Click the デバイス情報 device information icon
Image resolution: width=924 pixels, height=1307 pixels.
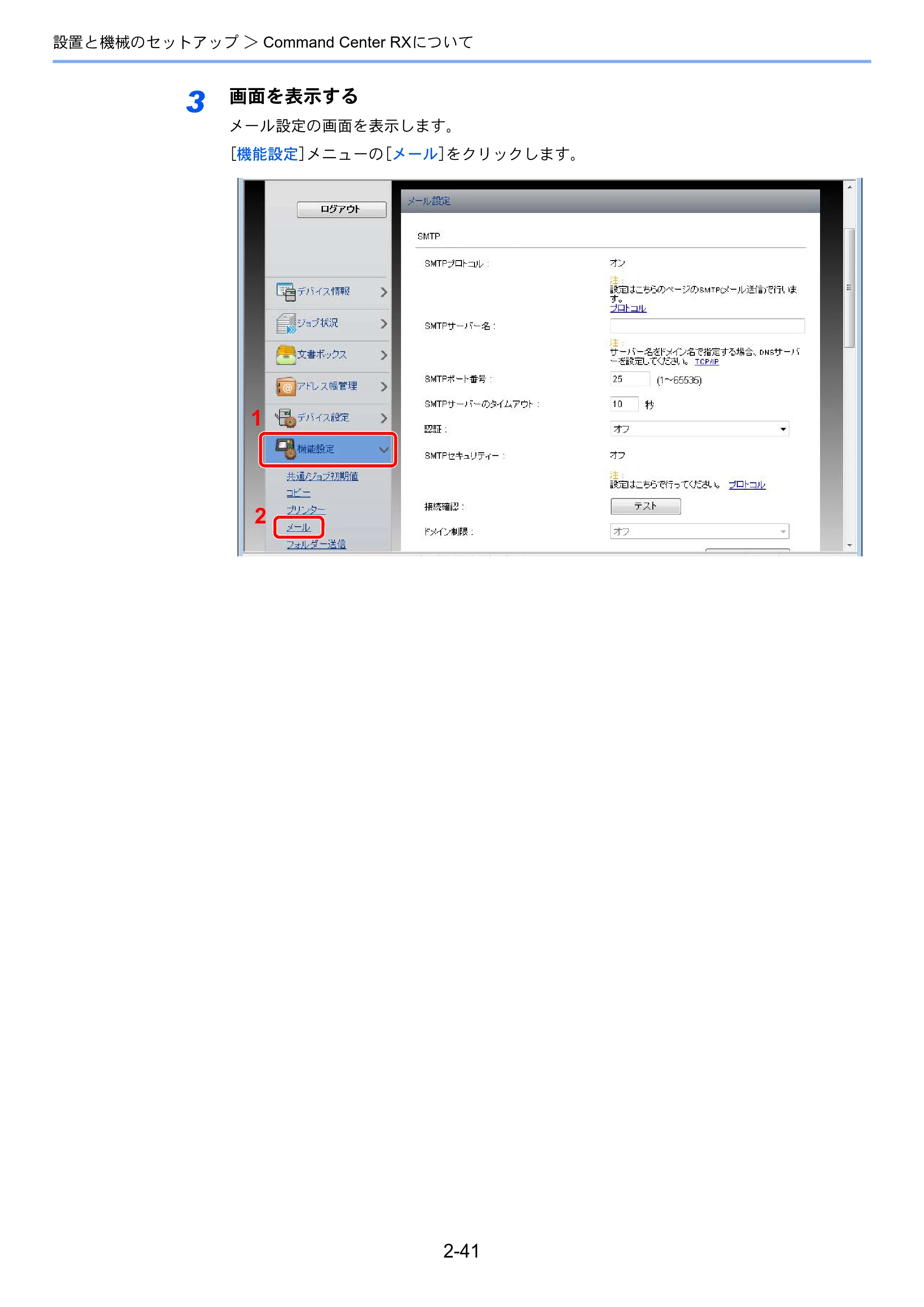click(286, 292)
